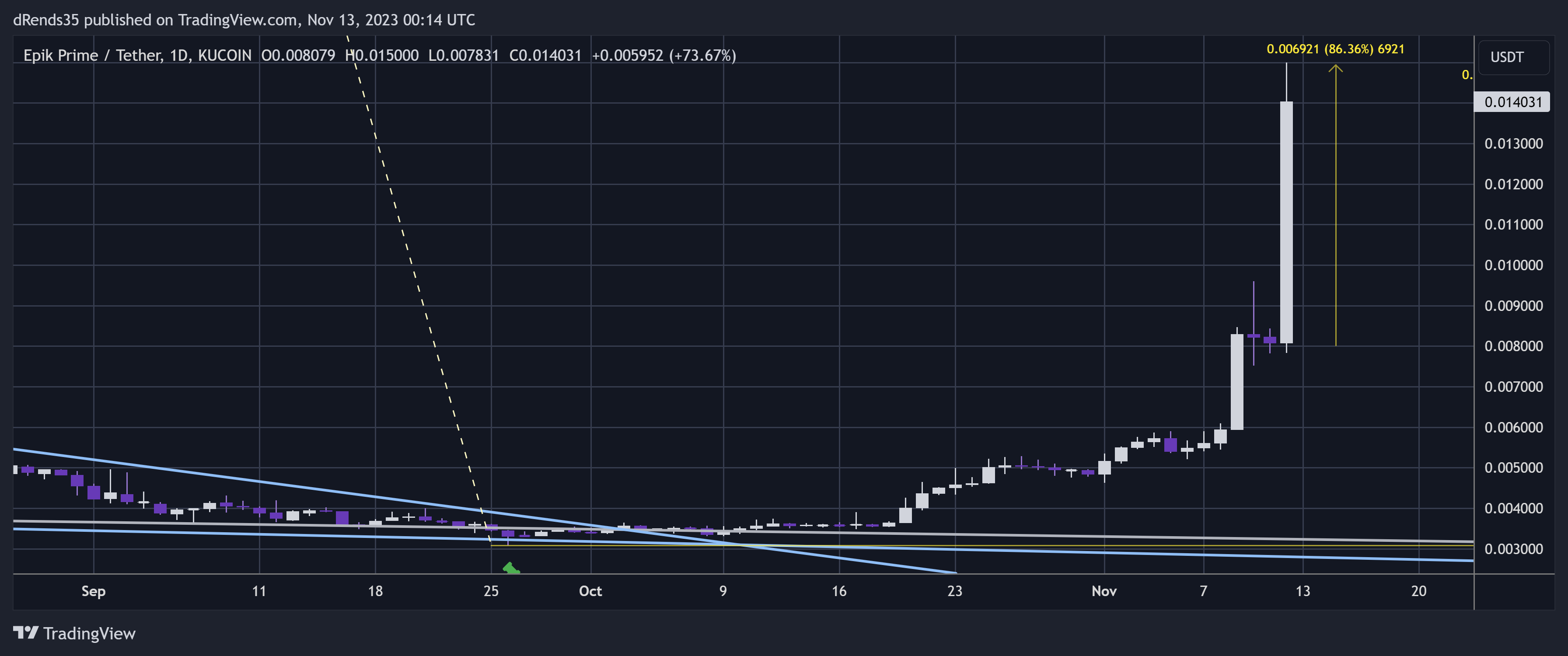The width and height of the screenshot is (1568, 656).
Task: Click the 16 date axis label
Action: tap(839, 592)
